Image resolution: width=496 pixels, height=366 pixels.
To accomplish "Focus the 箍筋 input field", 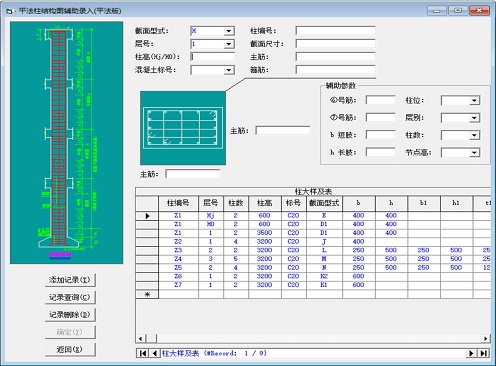I will pyautogui.click(x=335, y=70).
